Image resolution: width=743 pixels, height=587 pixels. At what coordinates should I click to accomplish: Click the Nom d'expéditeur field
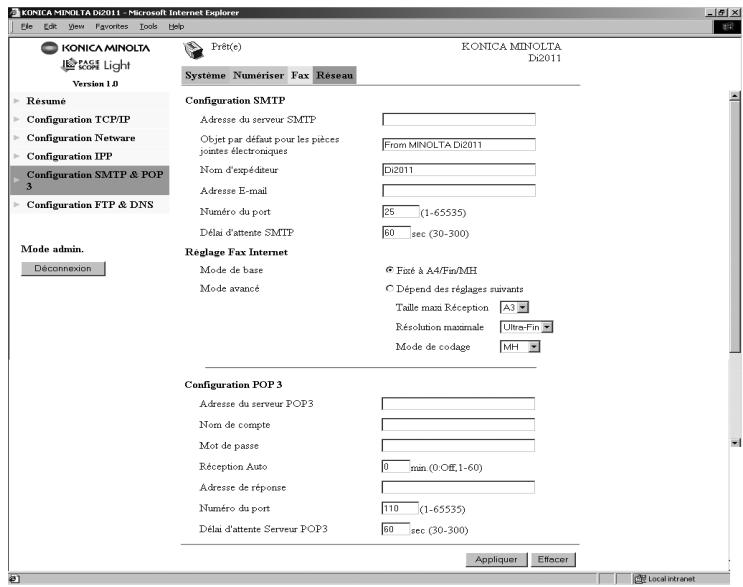(x=459, y=170)
